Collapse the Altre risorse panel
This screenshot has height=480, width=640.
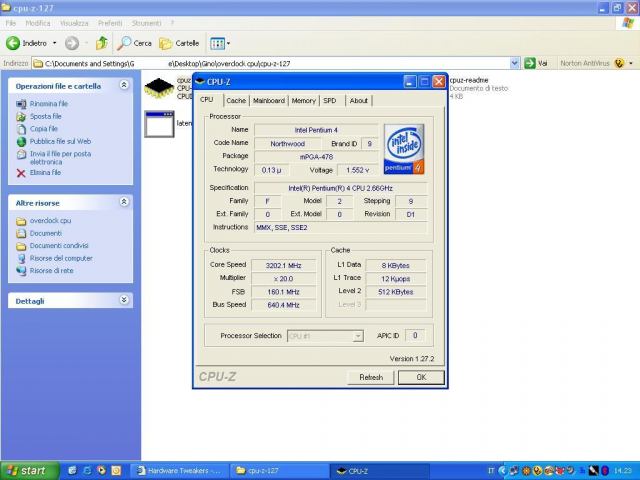pos(124,202)
